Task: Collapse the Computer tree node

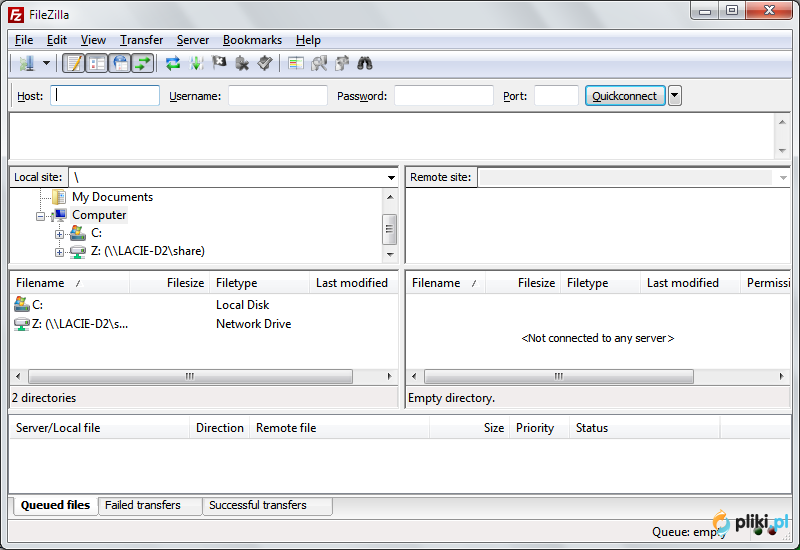Action: tap(40, 216)
